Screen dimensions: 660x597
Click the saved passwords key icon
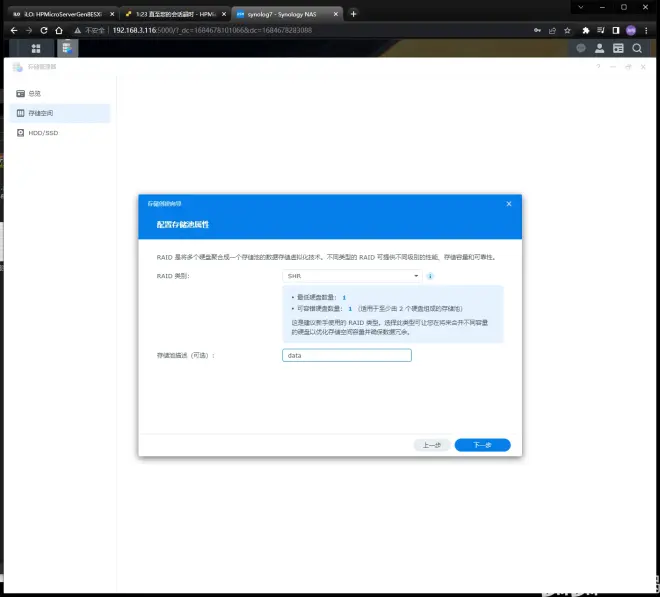point(537,30)
